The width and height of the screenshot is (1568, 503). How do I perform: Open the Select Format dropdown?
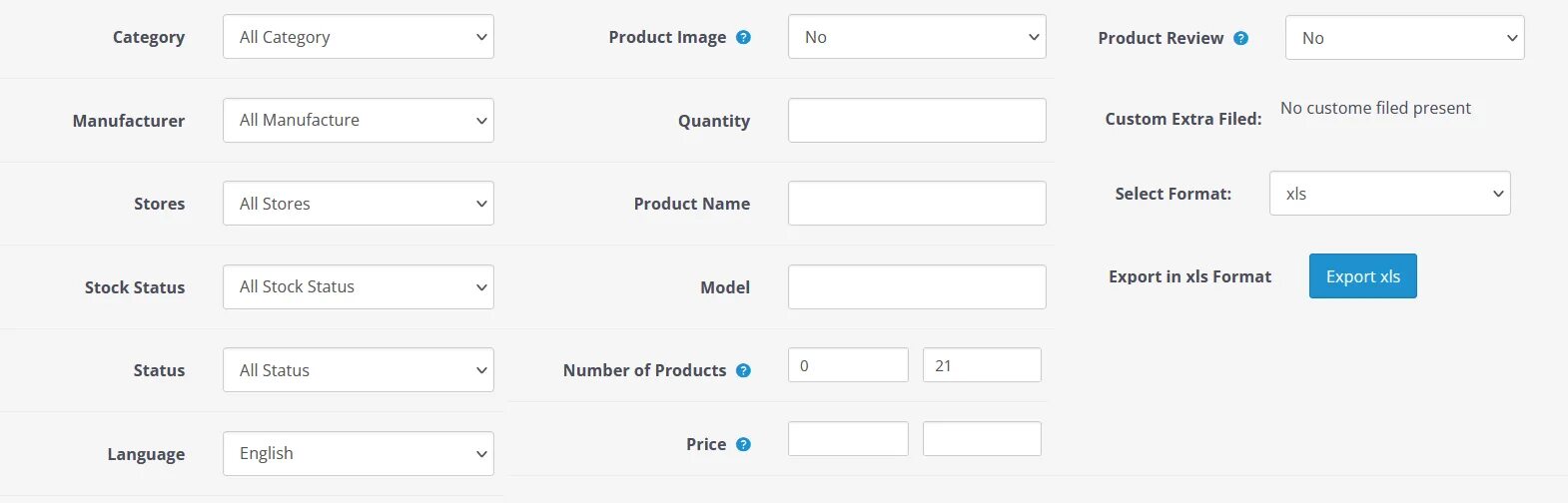pos(1390,194)
